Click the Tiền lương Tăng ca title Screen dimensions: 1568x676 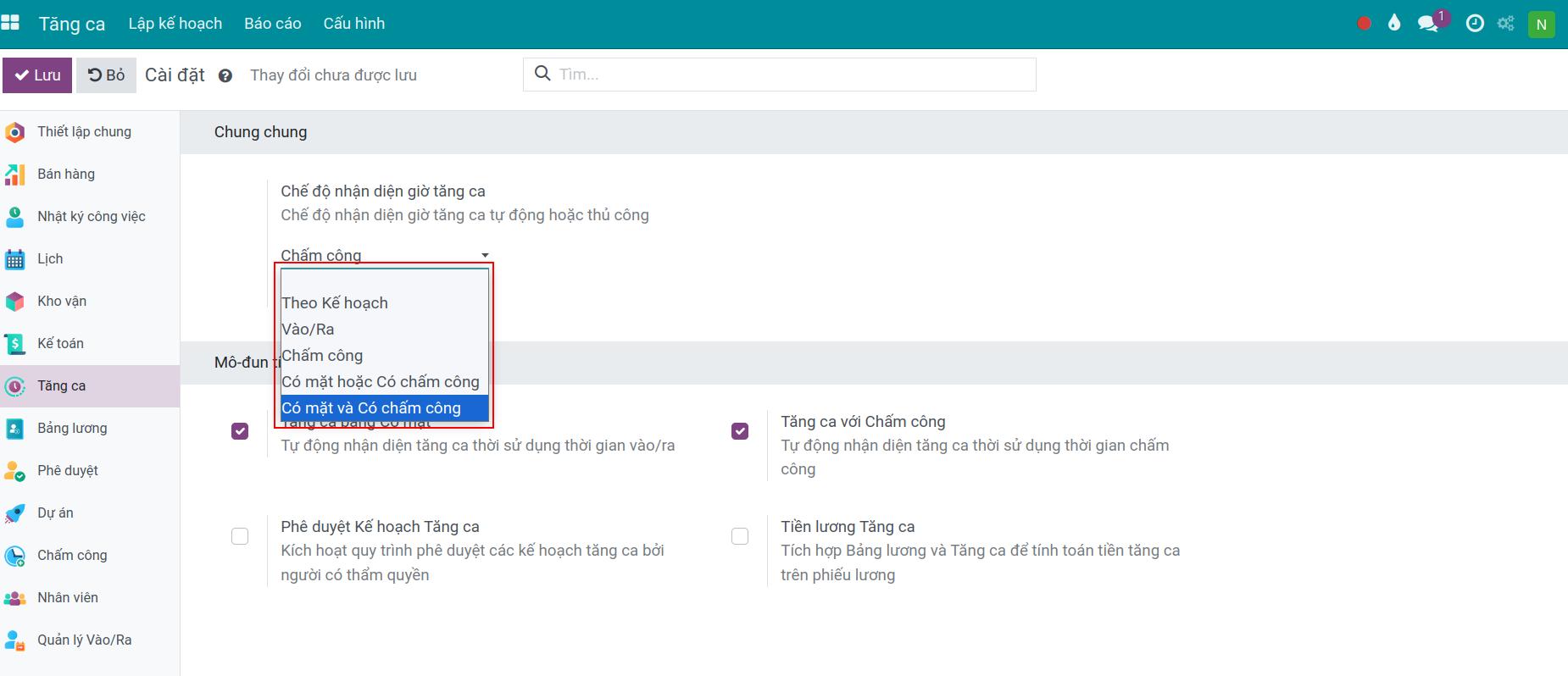[x=848, y=527]
